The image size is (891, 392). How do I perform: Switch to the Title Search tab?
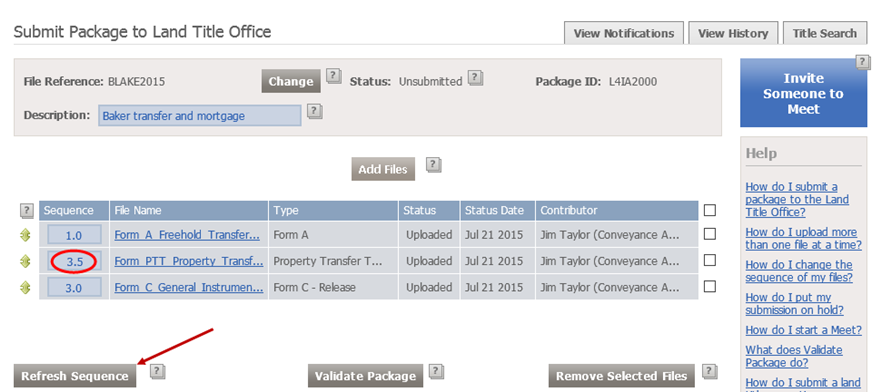coord(825,34)
